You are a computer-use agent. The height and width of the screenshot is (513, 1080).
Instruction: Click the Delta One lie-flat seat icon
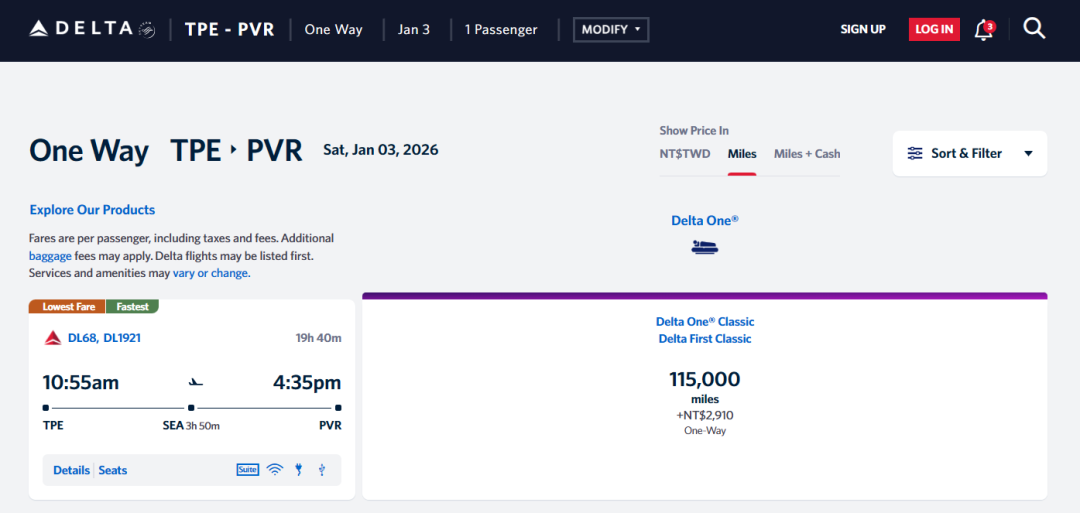(x=705, y=247)
